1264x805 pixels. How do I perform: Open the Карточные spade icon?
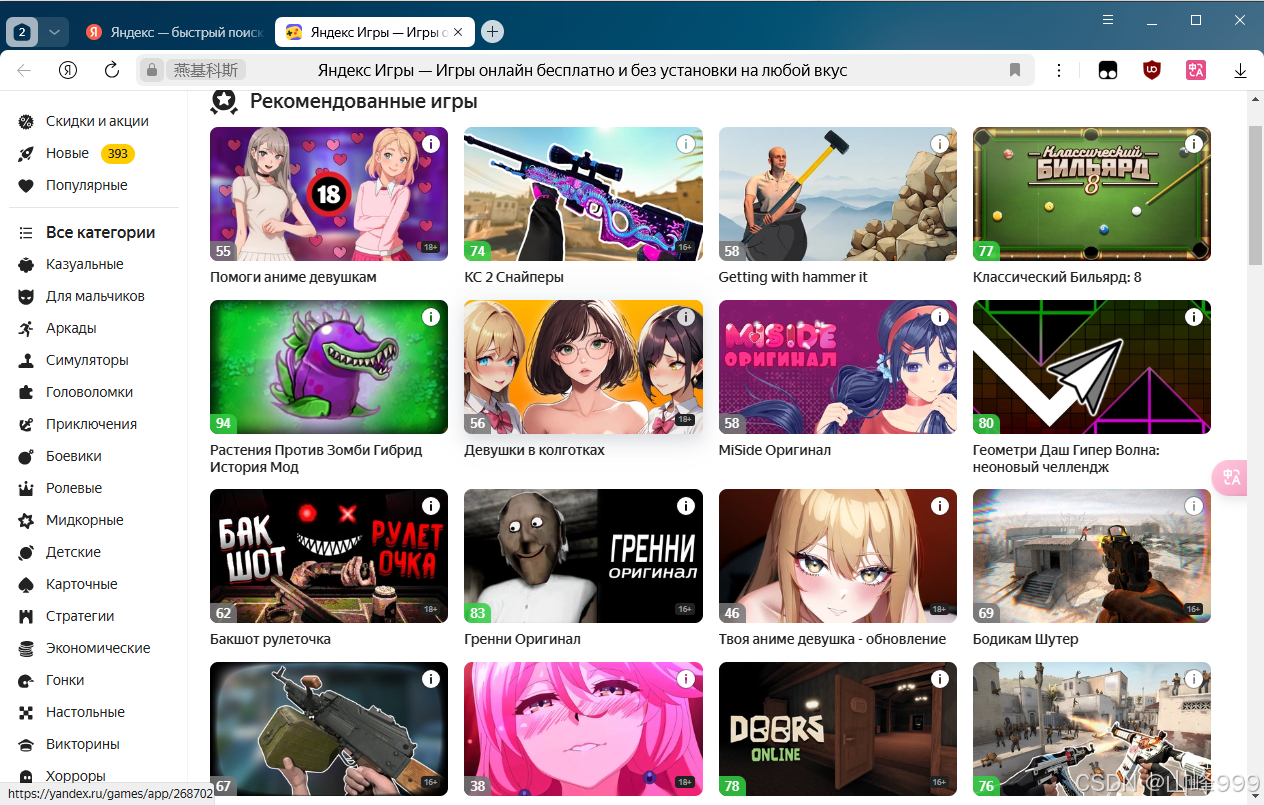point(27,584)
